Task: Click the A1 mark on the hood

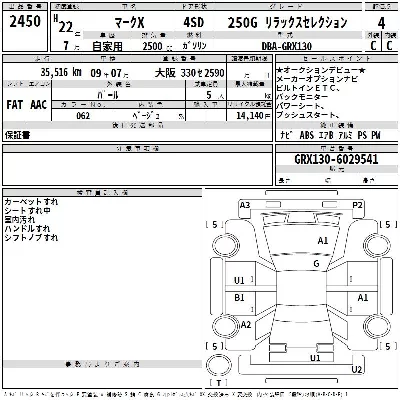Action: coord(323,241)
